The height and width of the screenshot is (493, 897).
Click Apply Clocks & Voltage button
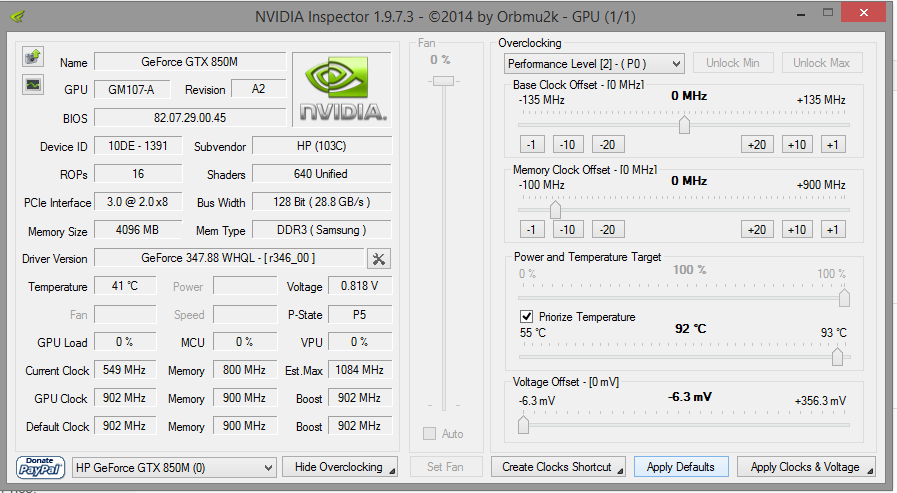(x=805, y=467)
